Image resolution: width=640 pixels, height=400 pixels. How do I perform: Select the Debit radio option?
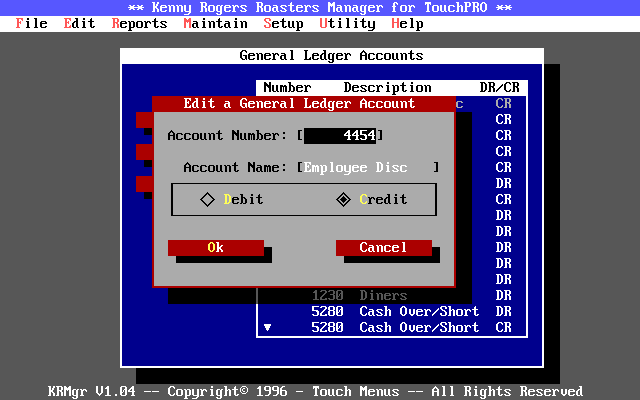tap(231, 199)
